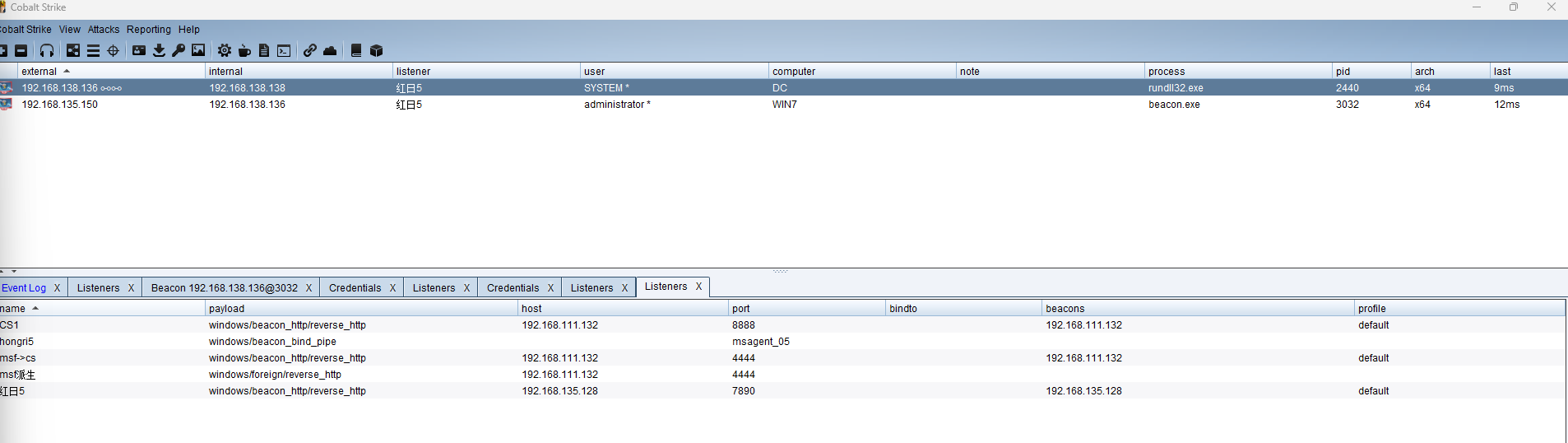Sort sessions by user column
The image size is (1568, 443).
pyautogui.click(x=675, y=72)
